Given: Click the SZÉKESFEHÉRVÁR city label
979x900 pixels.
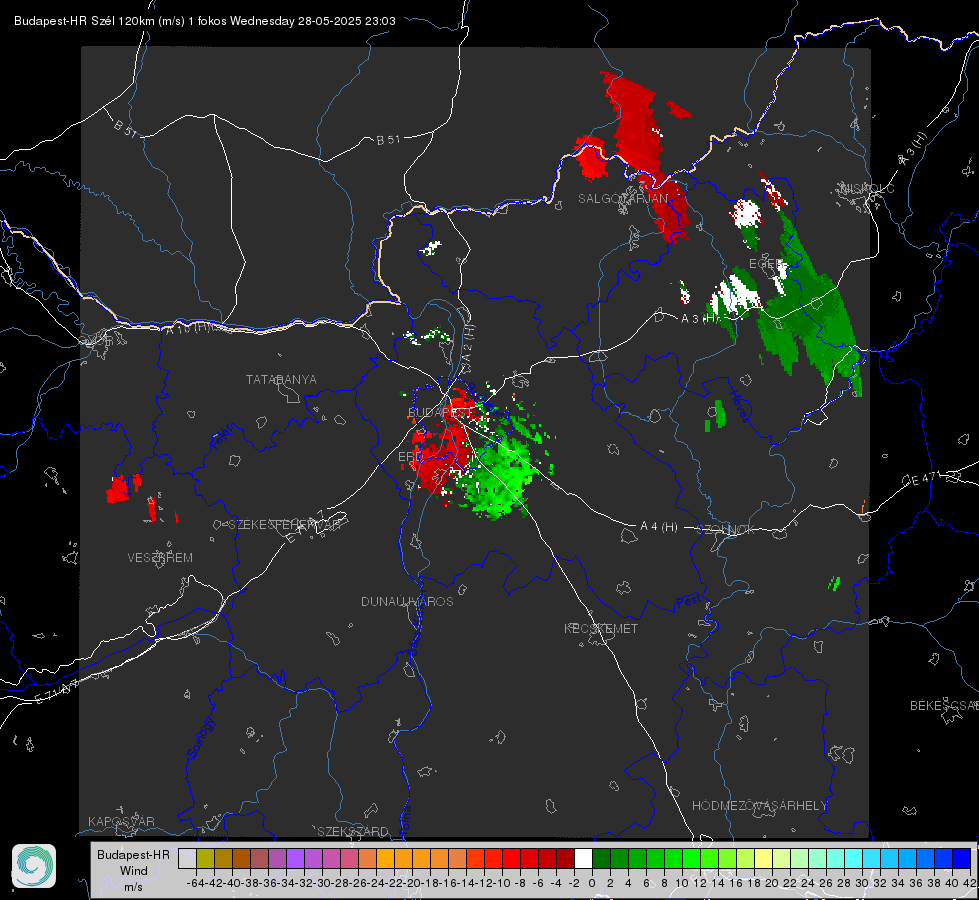Looking at the screenshot, I should pyautogui.click(x=284, y=525).
